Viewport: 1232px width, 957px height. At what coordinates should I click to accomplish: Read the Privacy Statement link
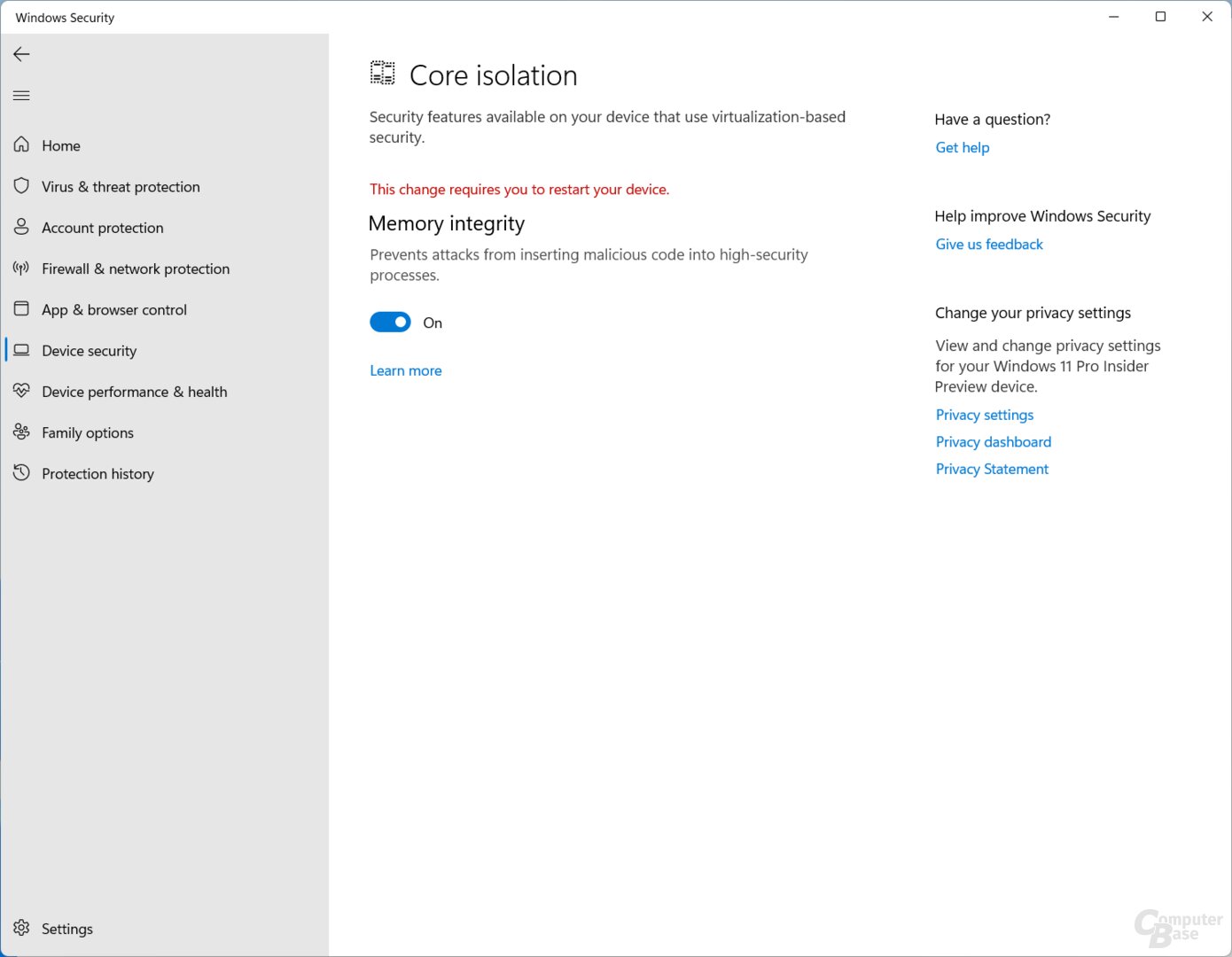pos(992,470)
